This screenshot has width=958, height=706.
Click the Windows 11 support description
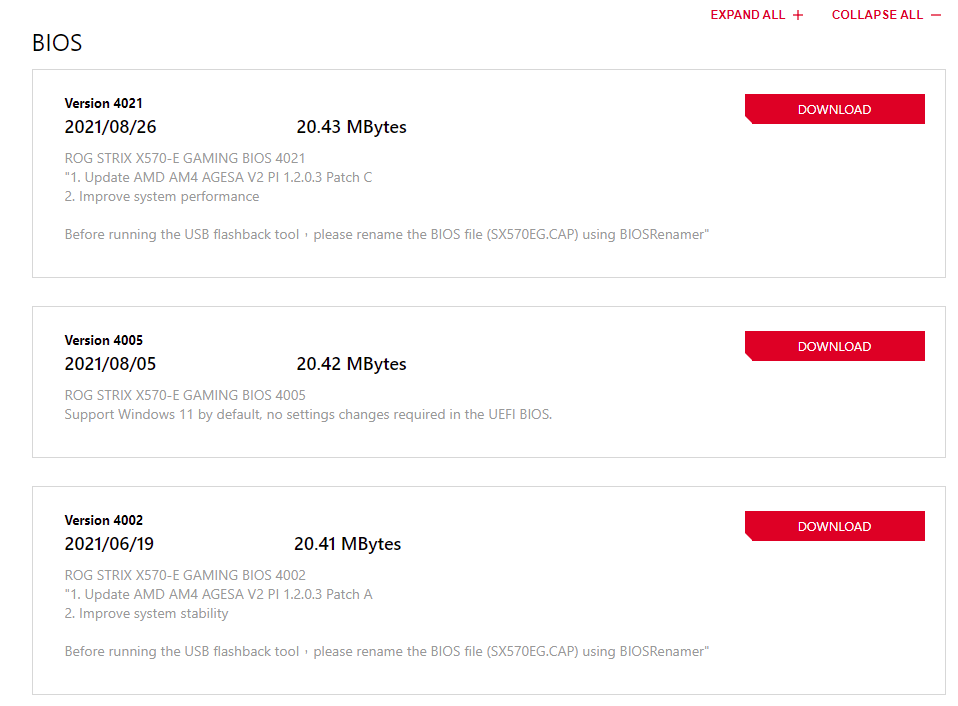[308, 414]
